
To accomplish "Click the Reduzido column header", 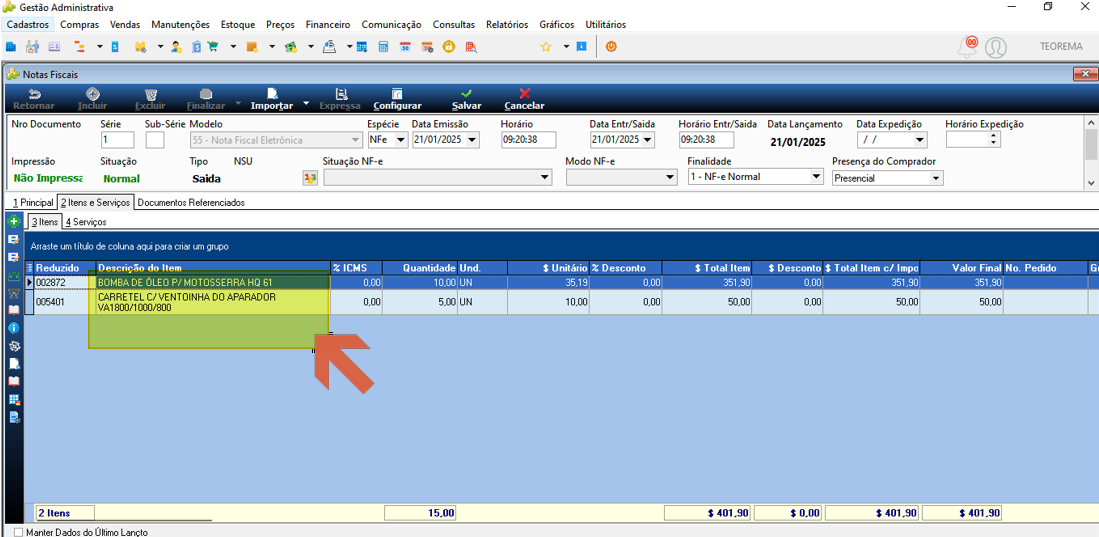I will pyautogui.click(x=64, y=268).
